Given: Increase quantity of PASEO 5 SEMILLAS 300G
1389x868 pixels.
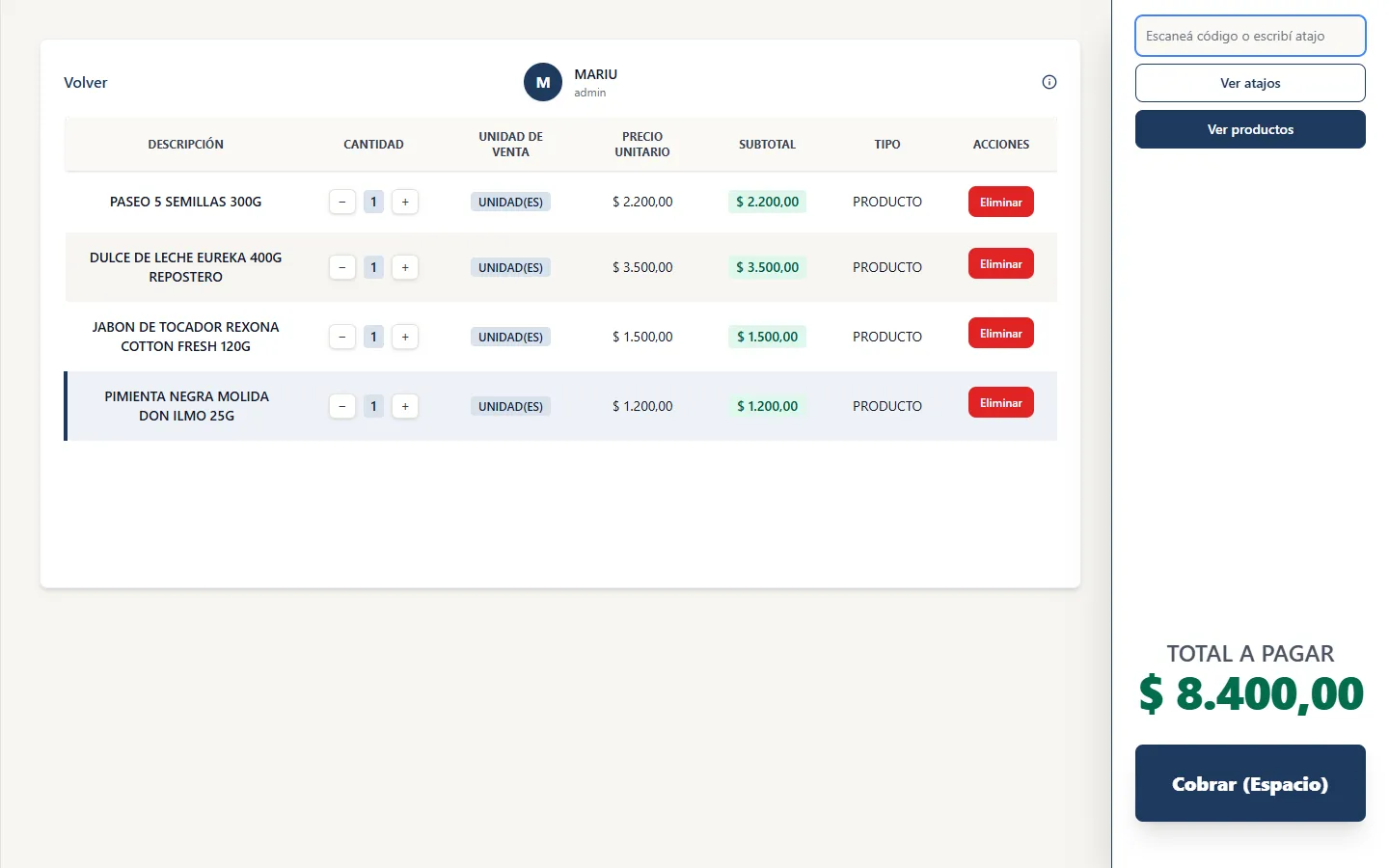Looking at the screenshot, I should pos(405,202).
